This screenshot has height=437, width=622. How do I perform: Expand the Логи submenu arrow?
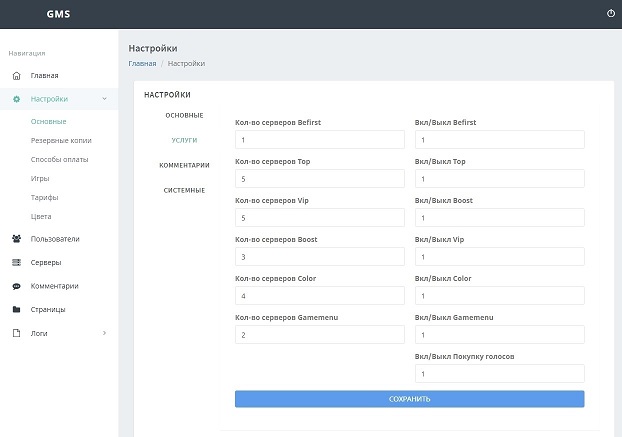pos(104,333)
